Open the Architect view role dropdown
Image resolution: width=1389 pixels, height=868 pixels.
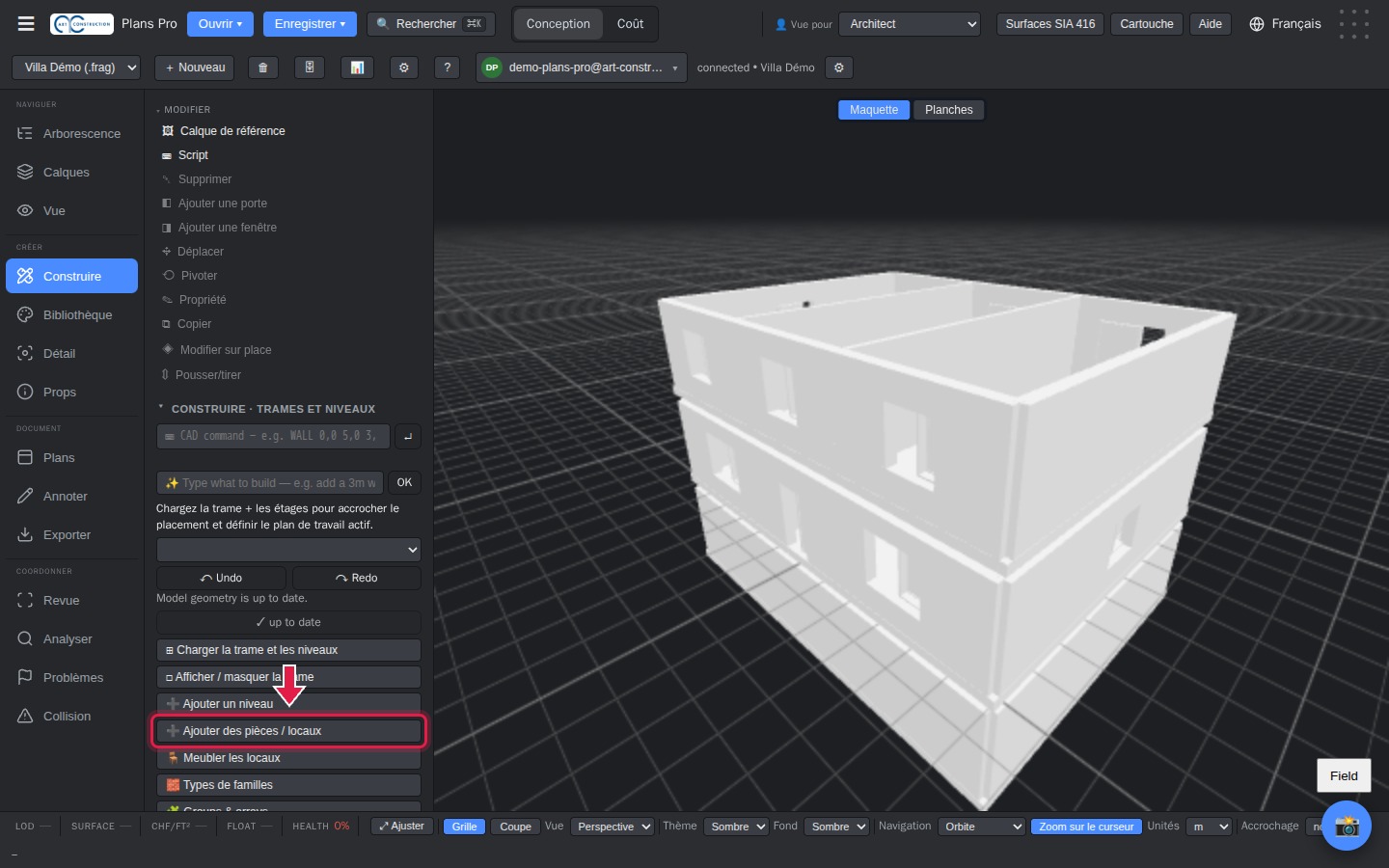(910, 24)
